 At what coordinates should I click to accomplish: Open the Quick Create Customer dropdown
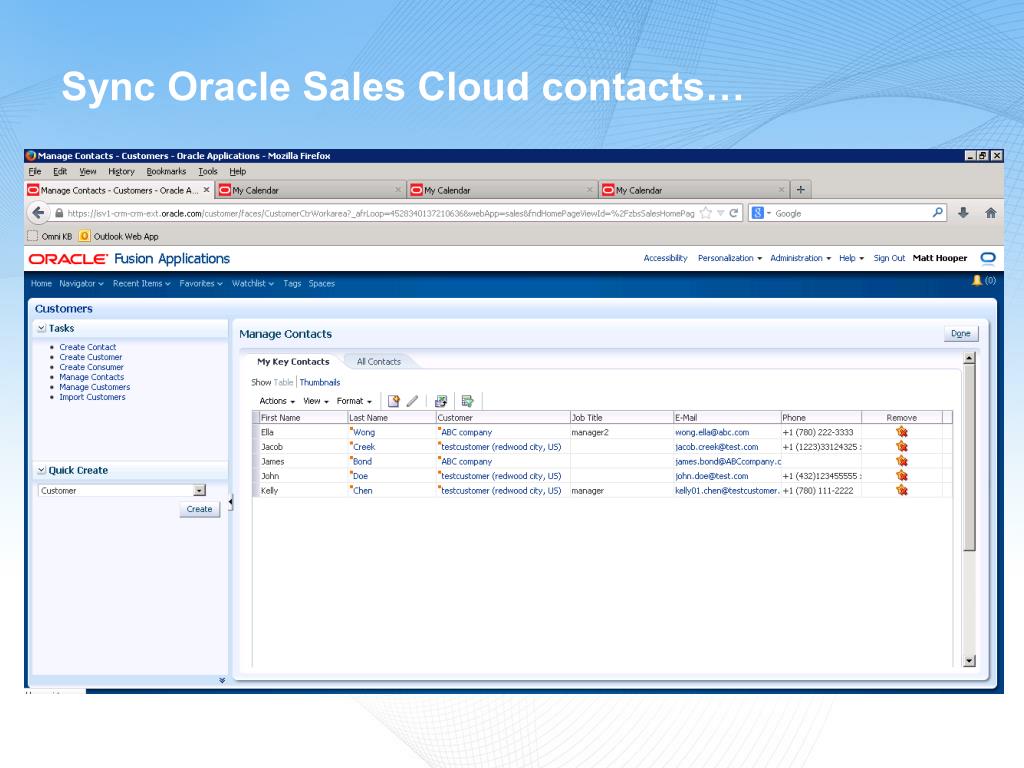point(200,490)
